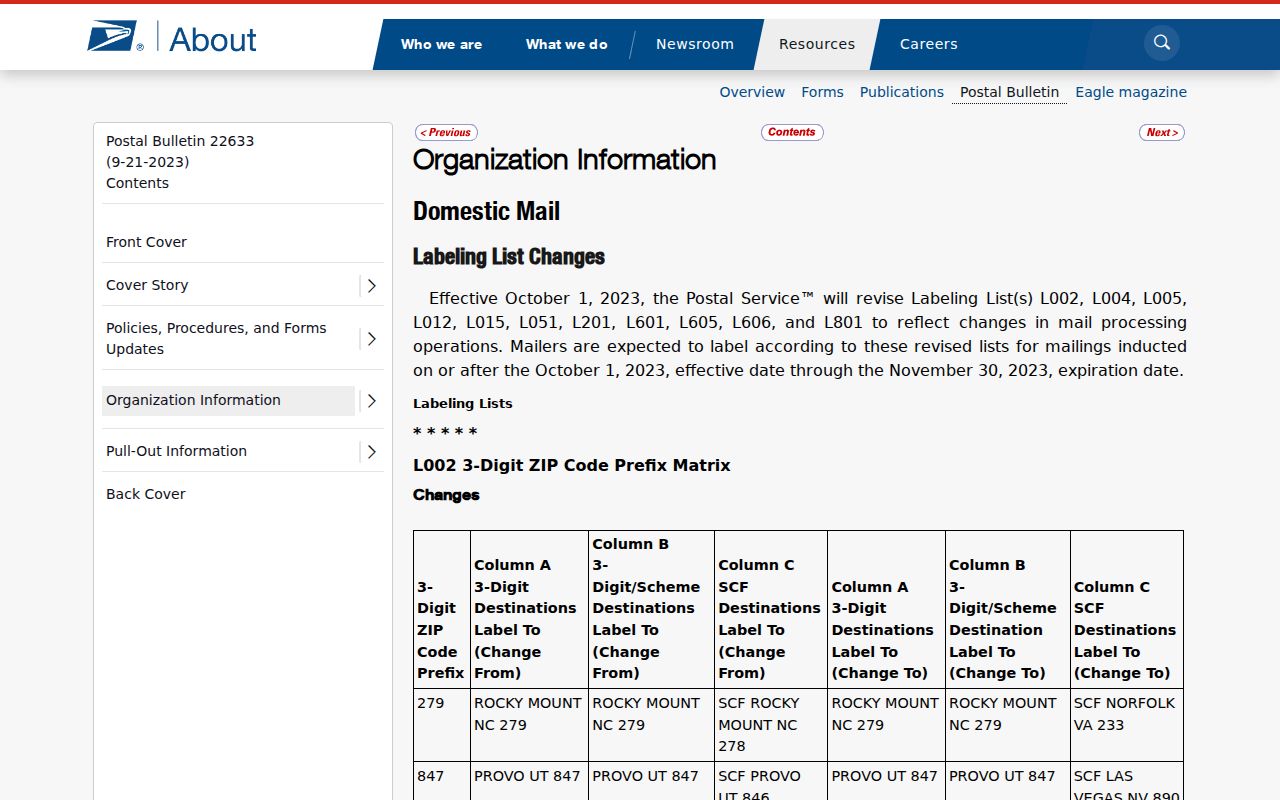The image size is (1280, 800).
Task: Open the Back Cover sidebar item
Action: coord(146,494)
